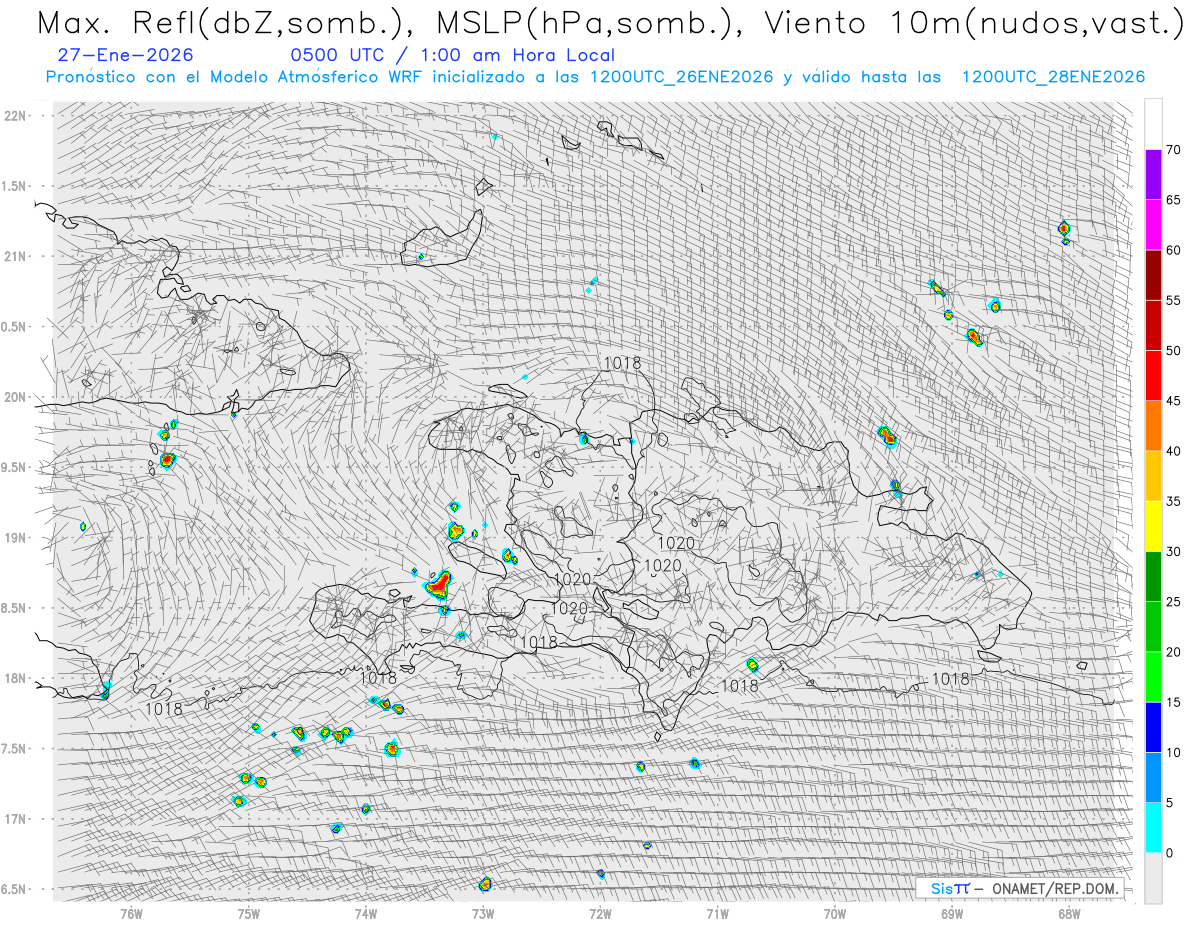Click the '9.5N' latitude label
Viewport: 1200px width, 927px height.
click(15, 468)
